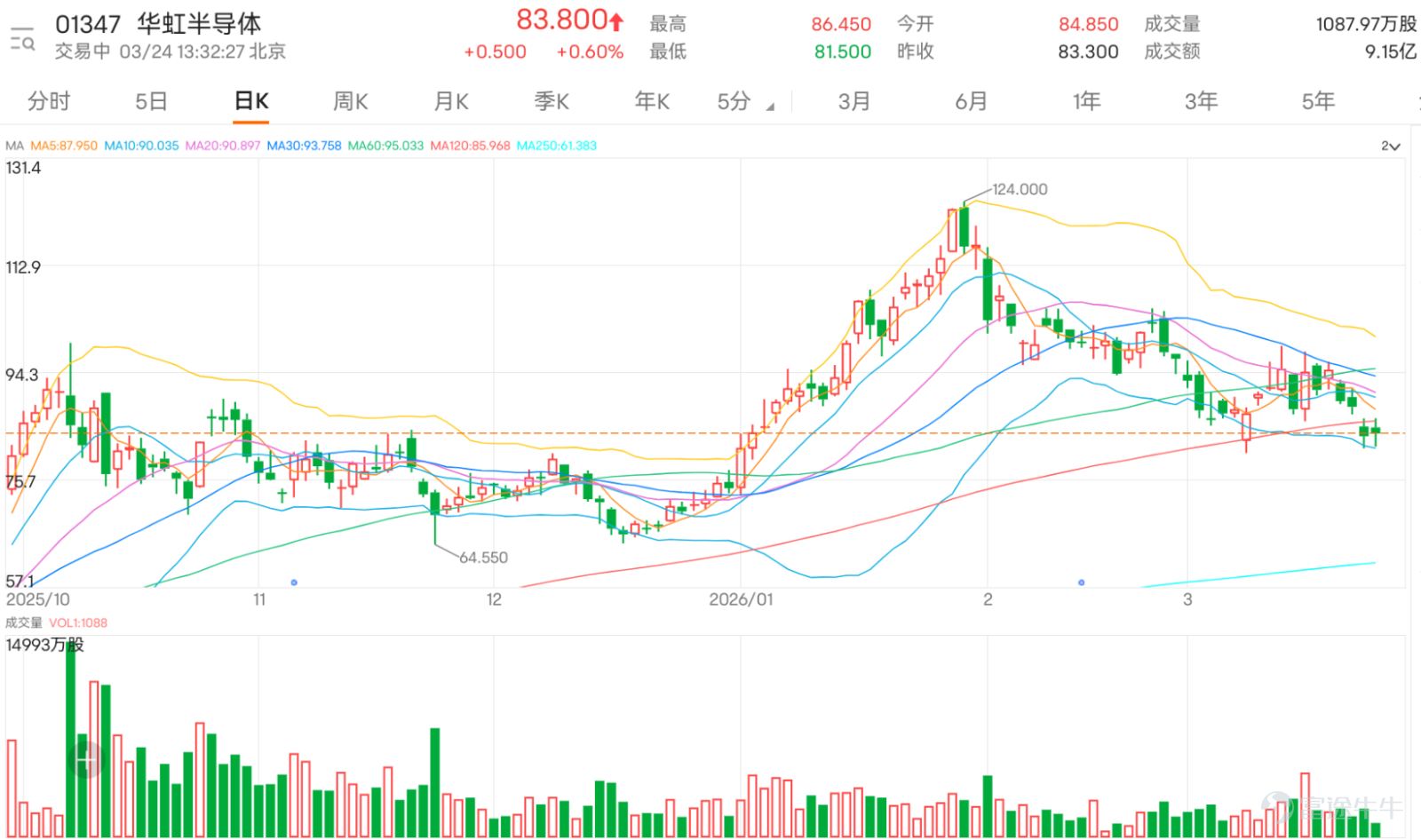The height and width of the screenshot is (840, 1421).
Task: Switch to the 周K tab
Action: pyautogui.click(x=350, y=101)
